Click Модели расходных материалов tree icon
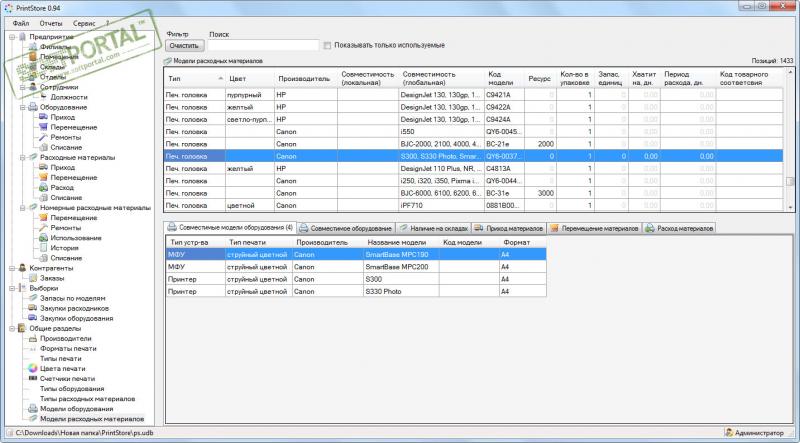Screen dimensions: 800x443 tap(33, 419)
